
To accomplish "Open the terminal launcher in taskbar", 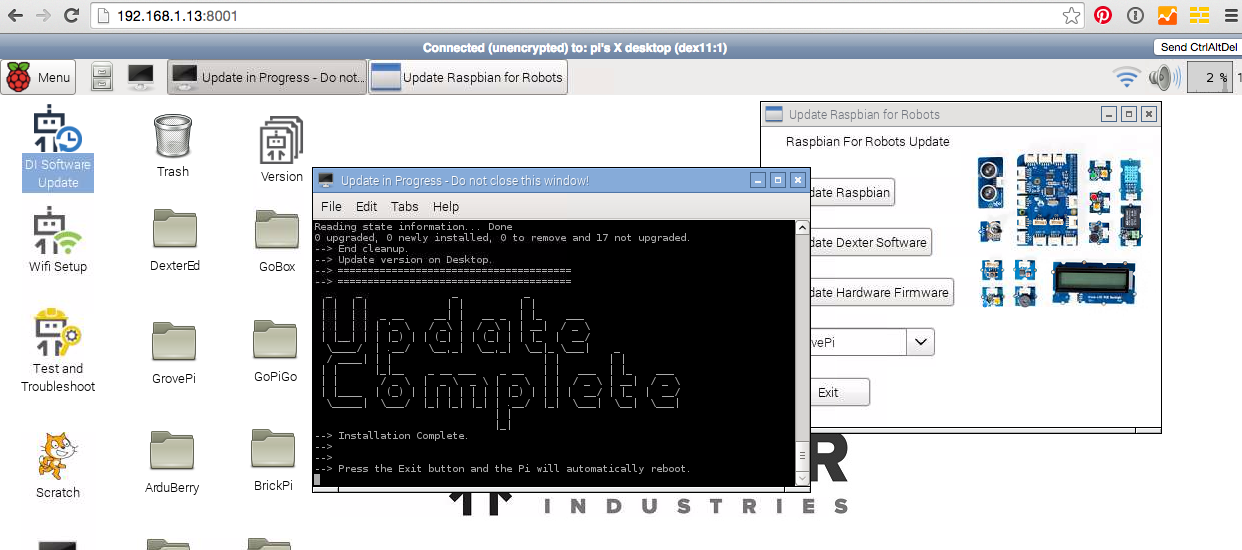I will (x=141, y=77).
